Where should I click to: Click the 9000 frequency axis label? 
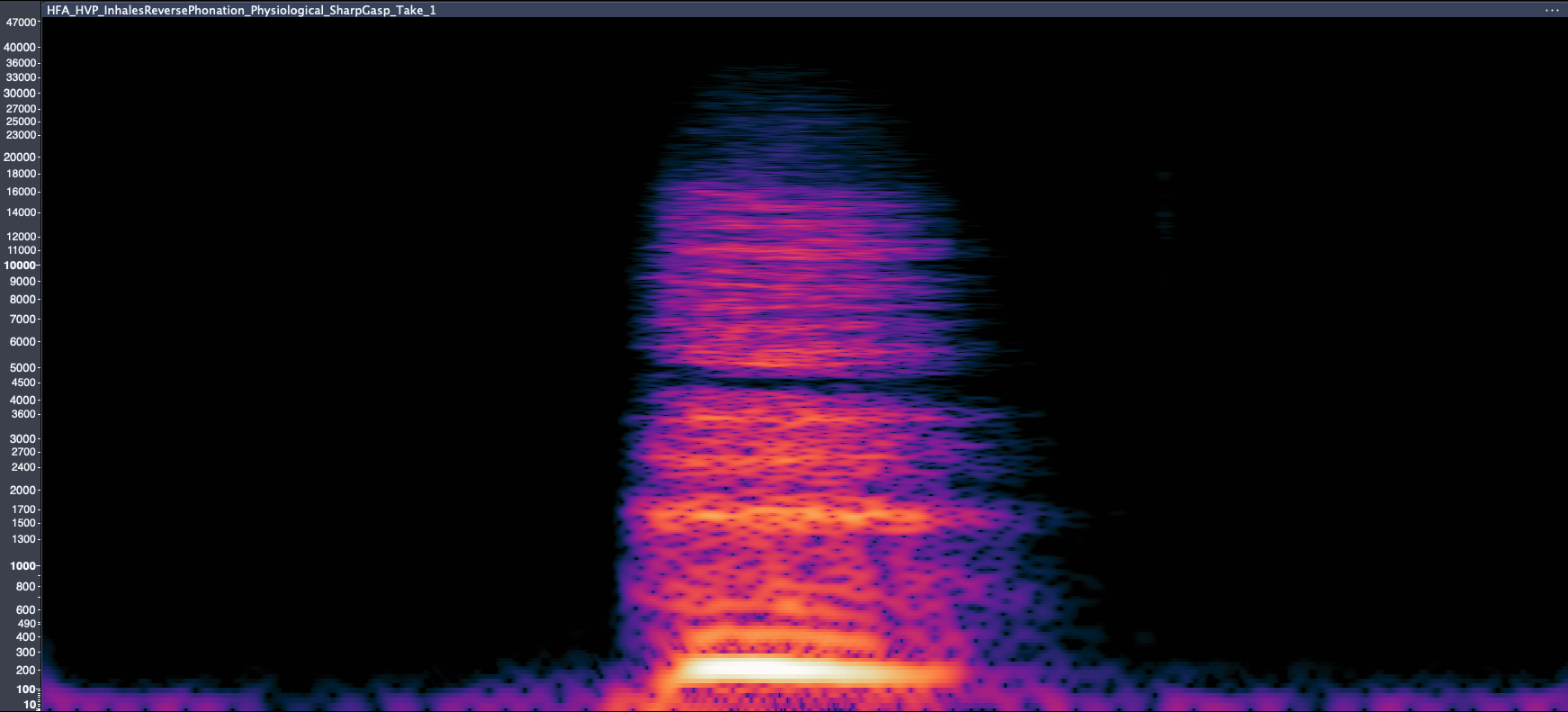pos(23,282)
